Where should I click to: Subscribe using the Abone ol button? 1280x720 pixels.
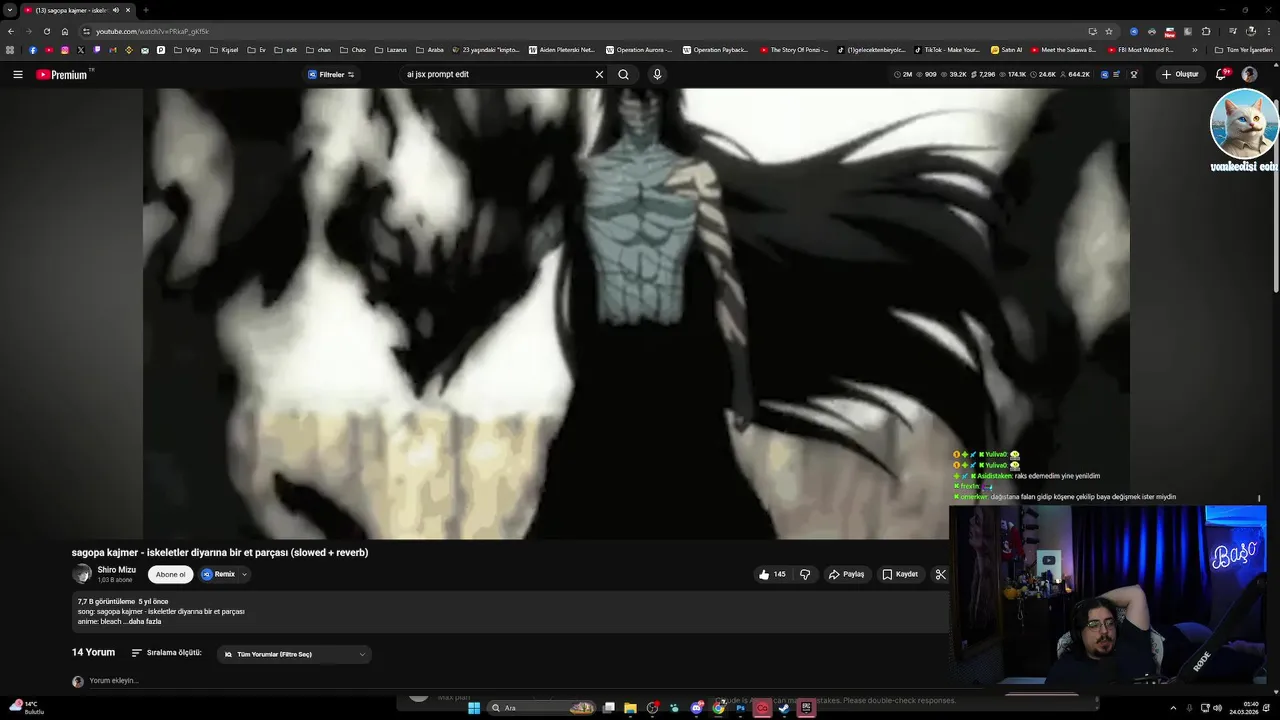pyautogui.click(x=170, y=574)
